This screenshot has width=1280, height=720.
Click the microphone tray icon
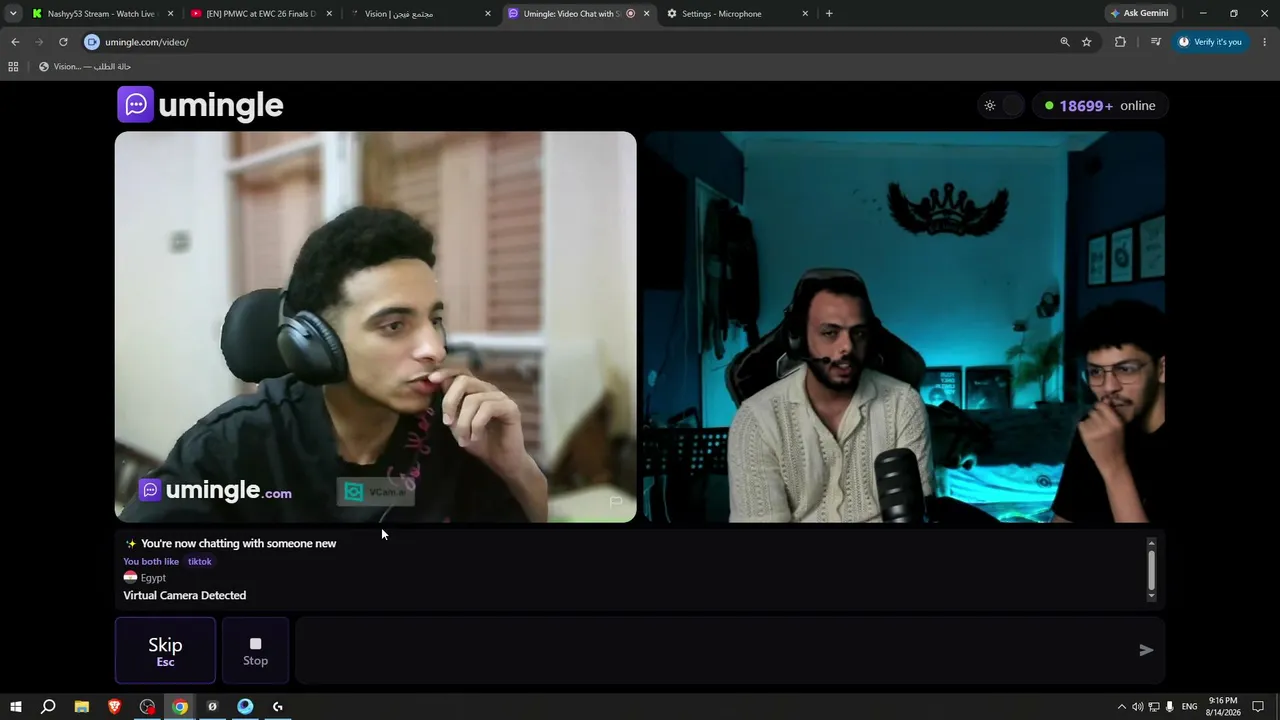(1170, 707)
